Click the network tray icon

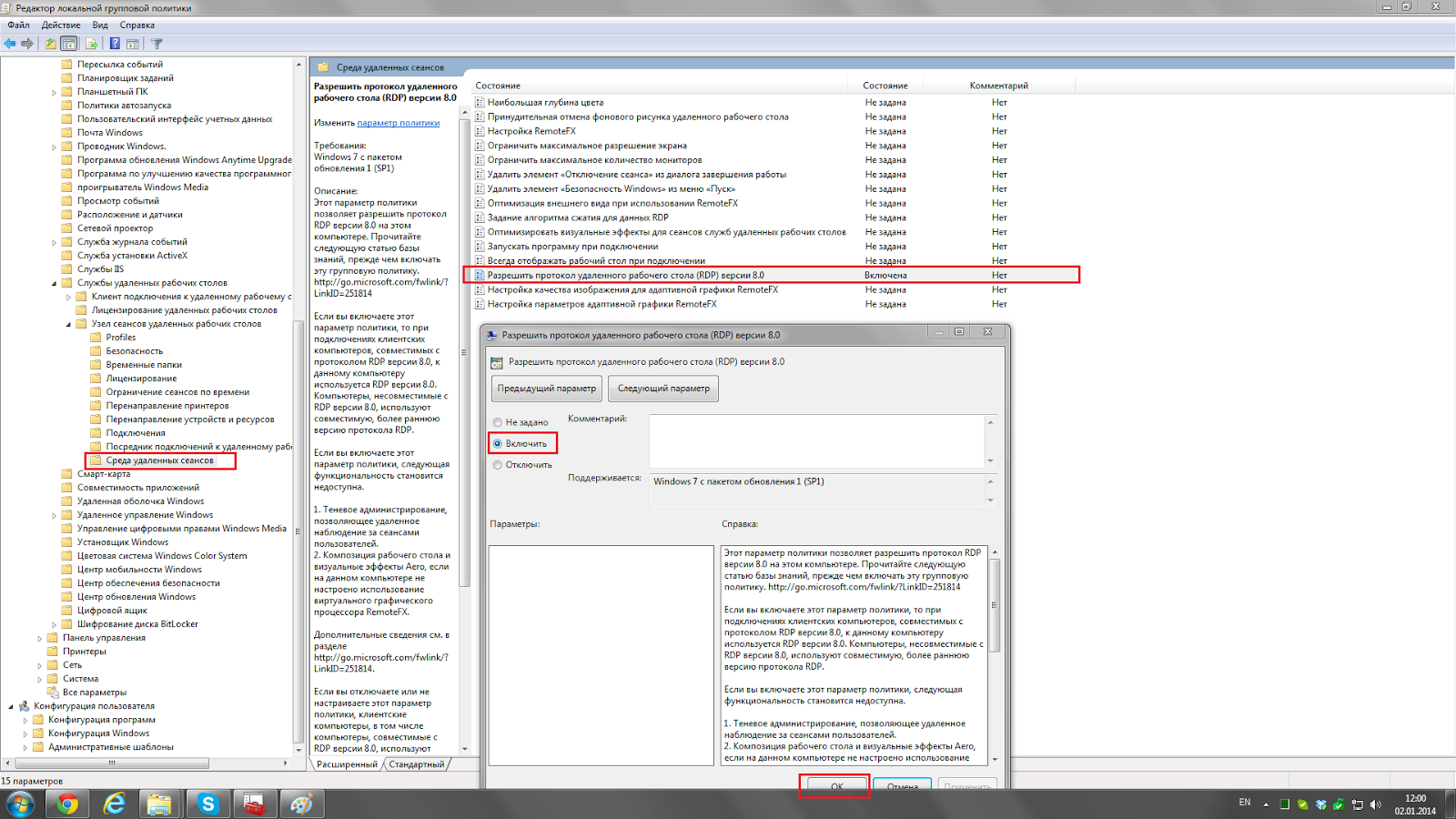(x=1357, y=804)
